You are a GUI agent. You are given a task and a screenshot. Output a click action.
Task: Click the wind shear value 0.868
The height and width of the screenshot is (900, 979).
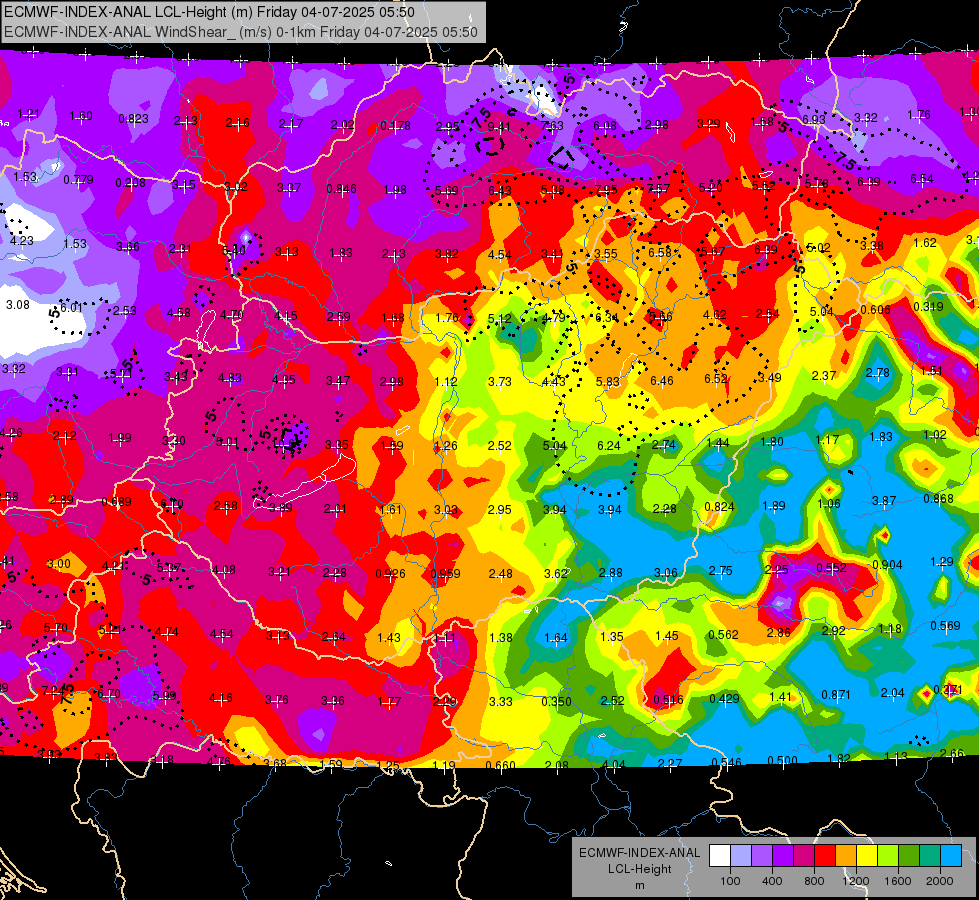coord(938,498)
